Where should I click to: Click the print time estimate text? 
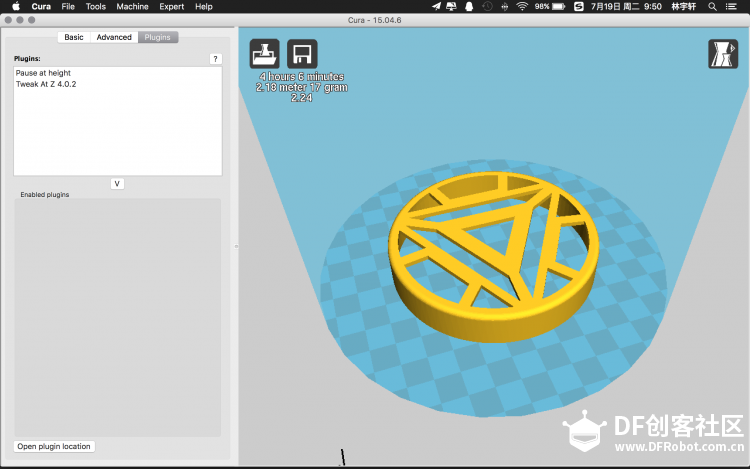302,76
